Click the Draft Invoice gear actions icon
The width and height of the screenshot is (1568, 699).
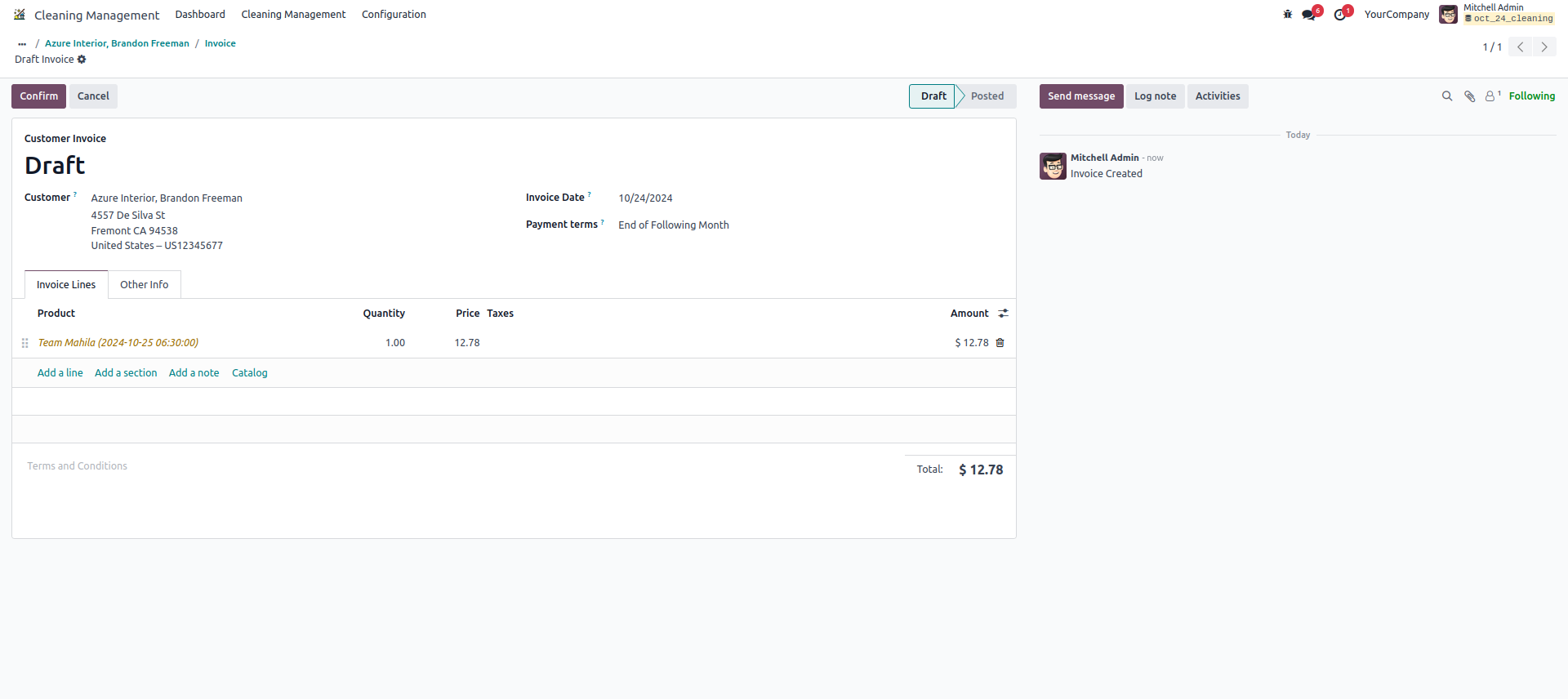82,60
